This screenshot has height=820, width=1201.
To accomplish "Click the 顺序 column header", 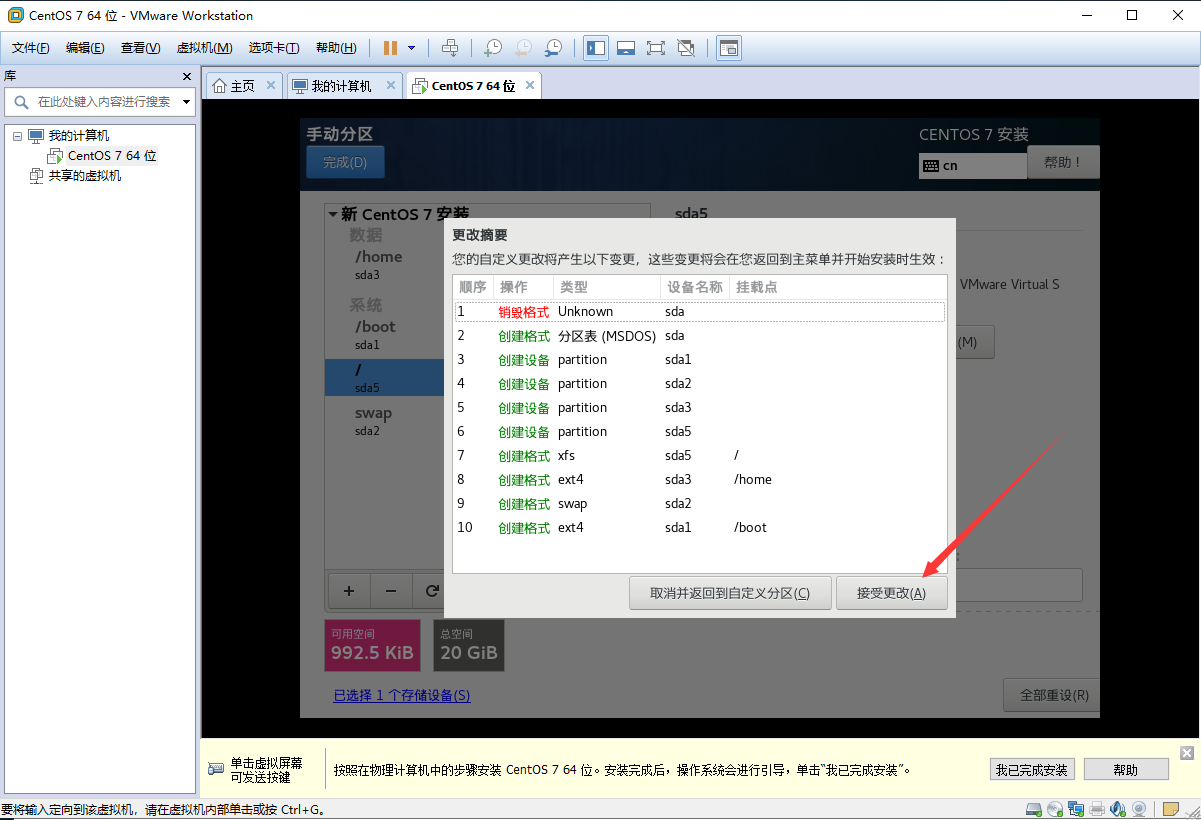I will [473, 287].
